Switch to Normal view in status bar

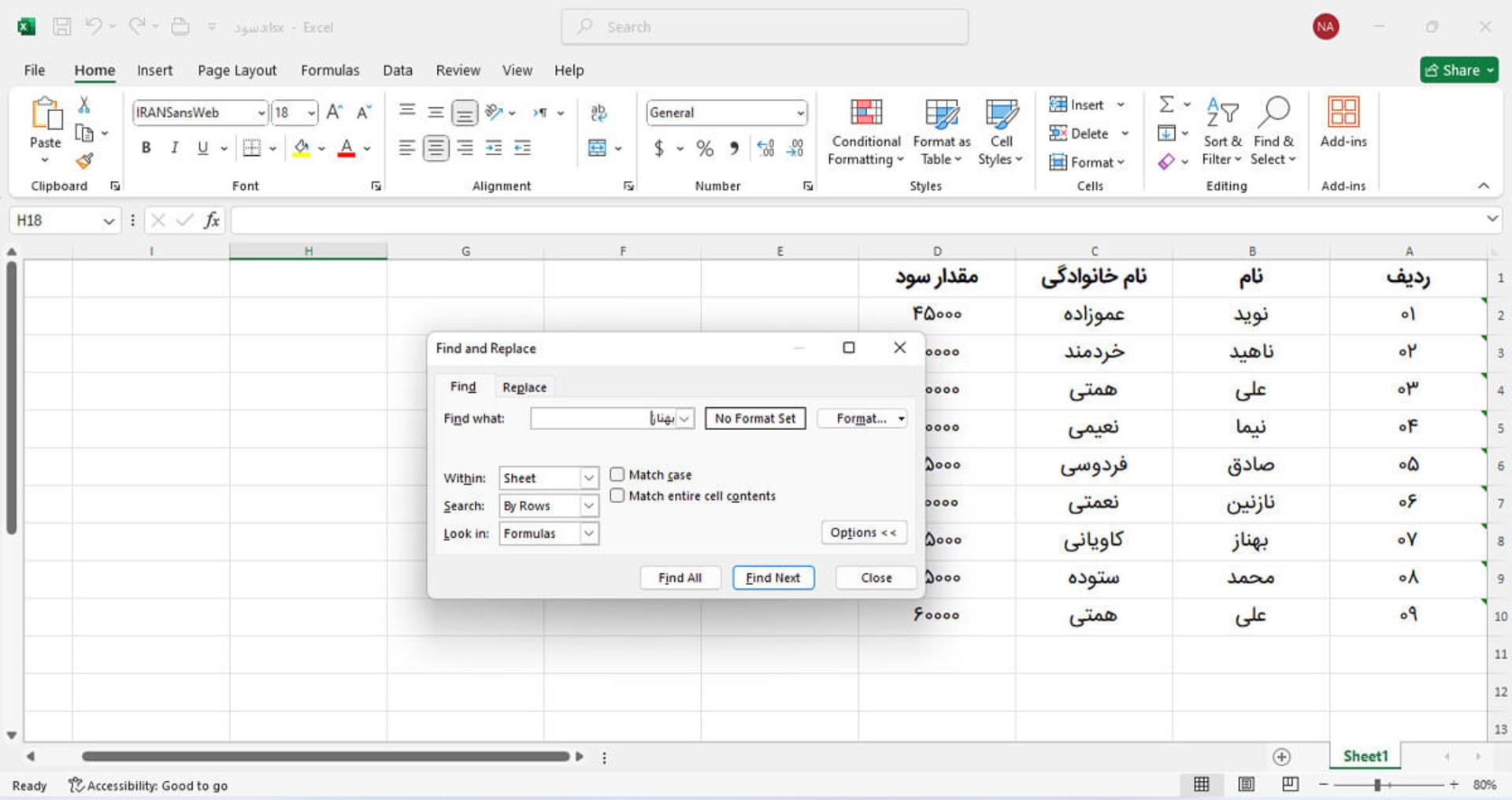point(1202,784)
